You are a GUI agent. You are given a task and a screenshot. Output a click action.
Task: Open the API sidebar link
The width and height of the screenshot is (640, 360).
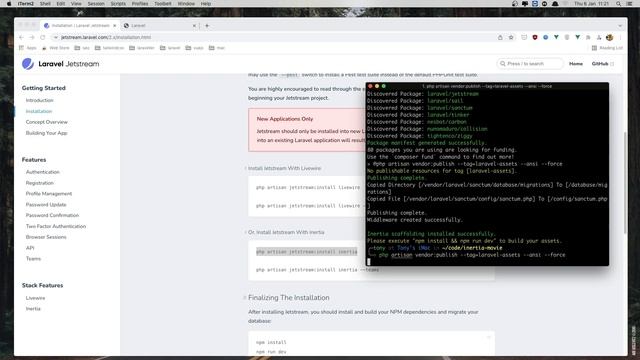tap(30, 248)
